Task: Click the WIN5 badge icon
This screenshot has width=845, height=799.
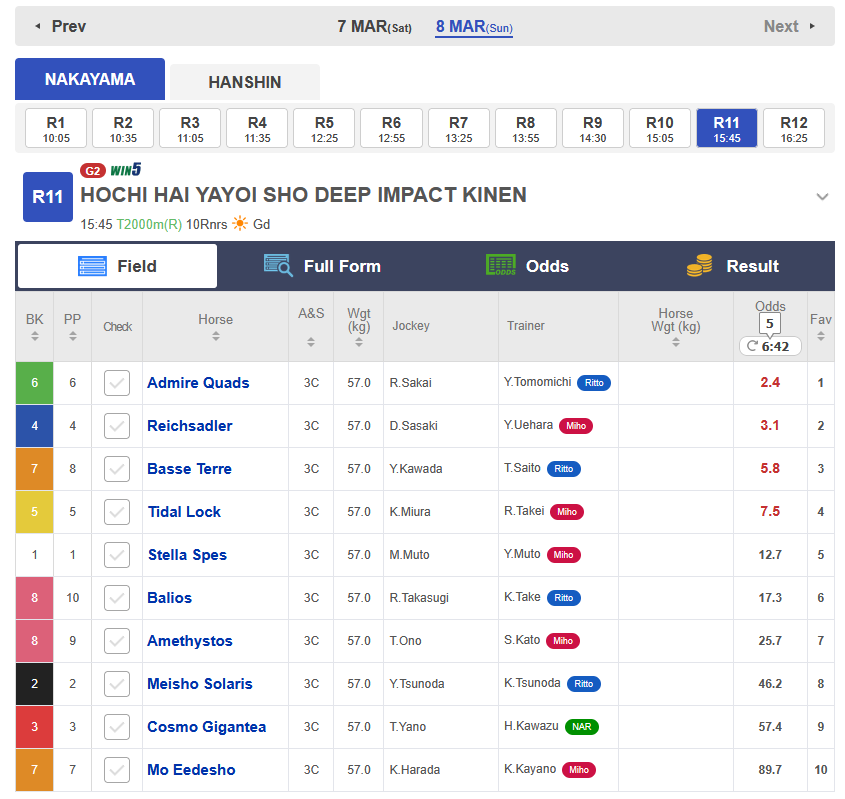Action: pos(126,170)
